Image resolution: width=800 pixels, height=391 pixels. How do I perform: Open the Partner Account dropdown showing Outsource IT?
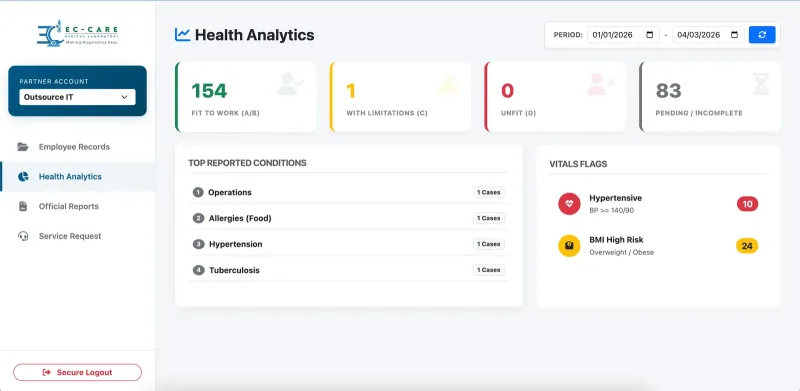click(x=78, y=97)
